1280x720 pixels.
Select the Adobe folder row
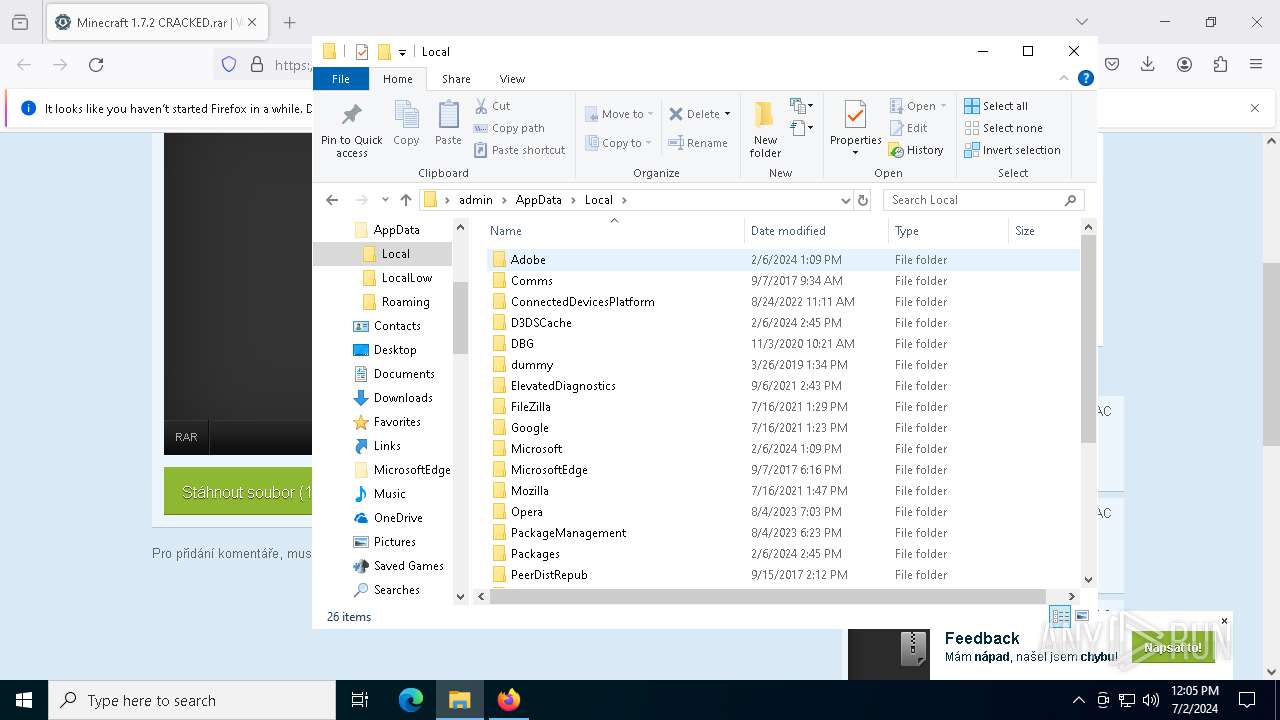[x=783, y=260]
